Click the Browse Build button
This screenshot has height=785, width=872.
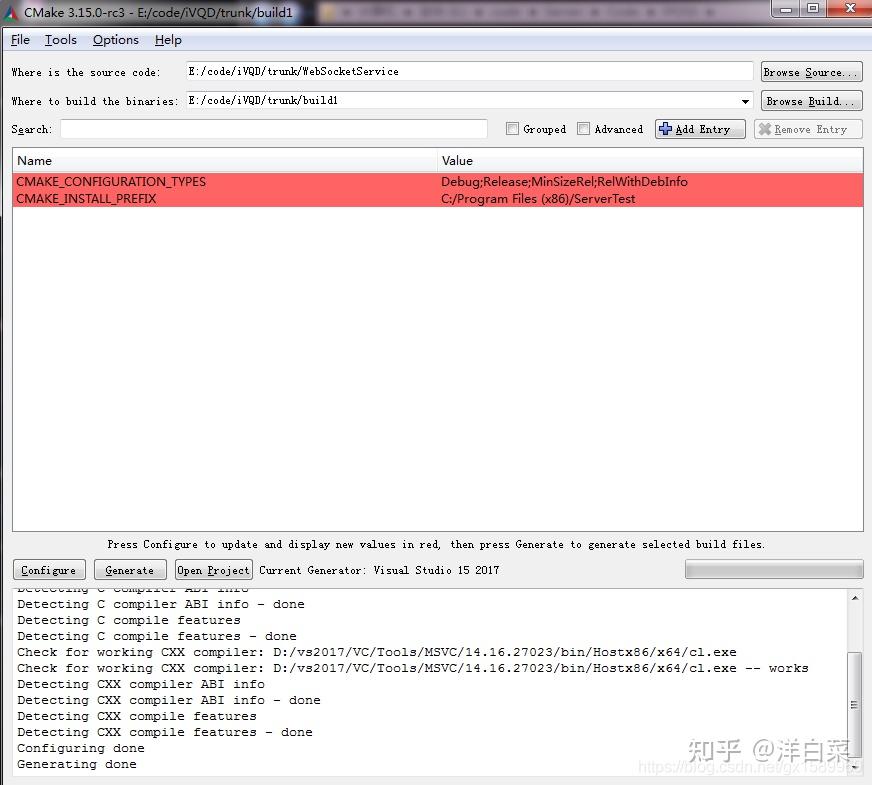coord(810,100)
